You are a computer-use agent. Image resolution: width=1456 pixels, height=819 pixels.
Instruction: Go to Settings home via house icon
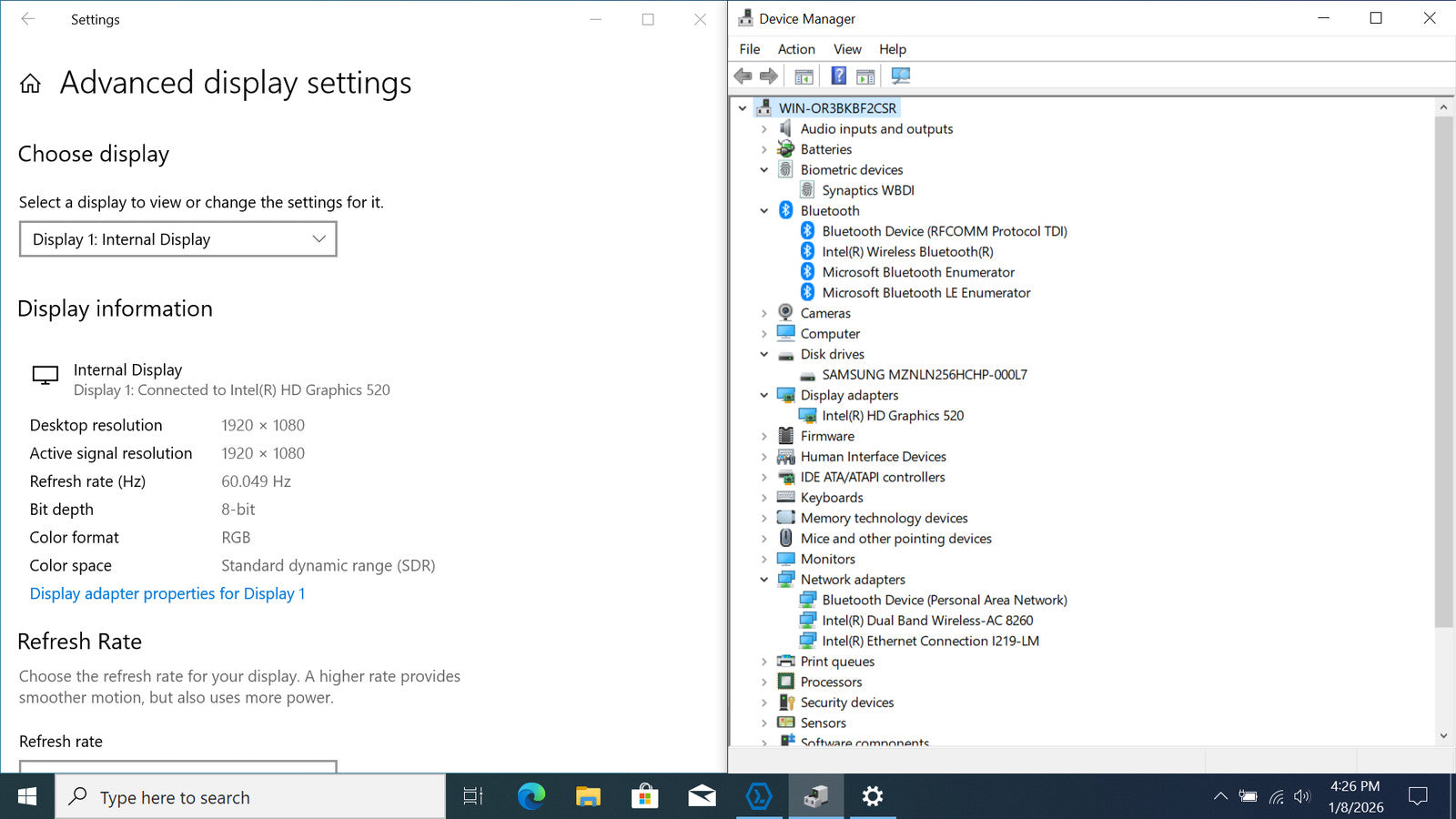click(x=30, y=84)
